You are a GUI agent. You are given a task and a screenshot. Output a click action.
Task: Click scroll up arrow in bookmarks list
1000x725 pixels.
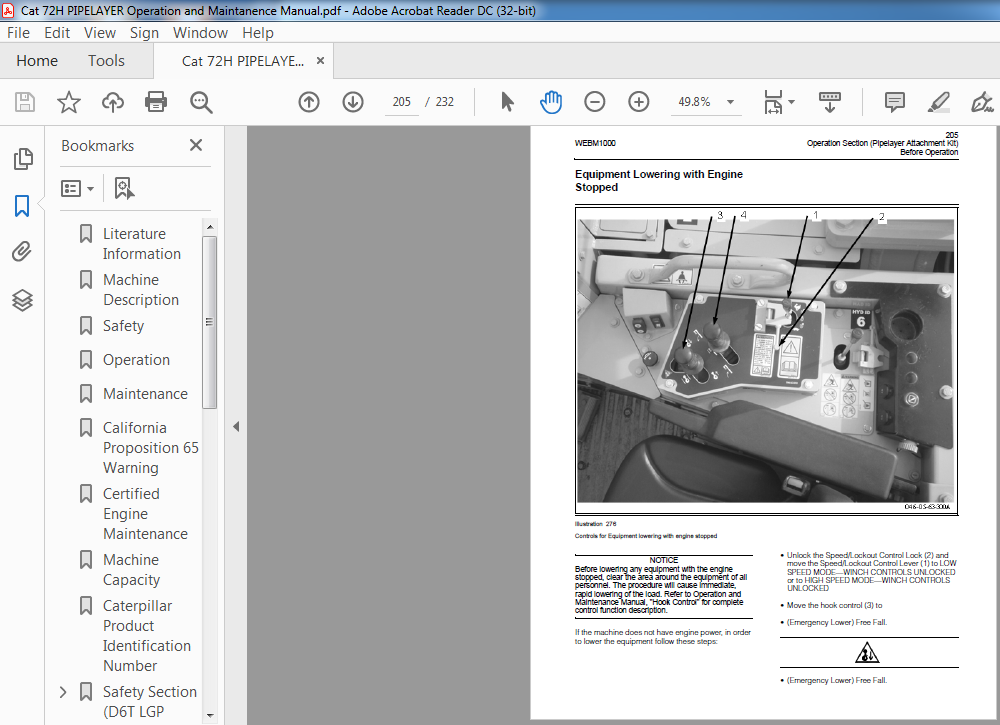pos(210,227)
